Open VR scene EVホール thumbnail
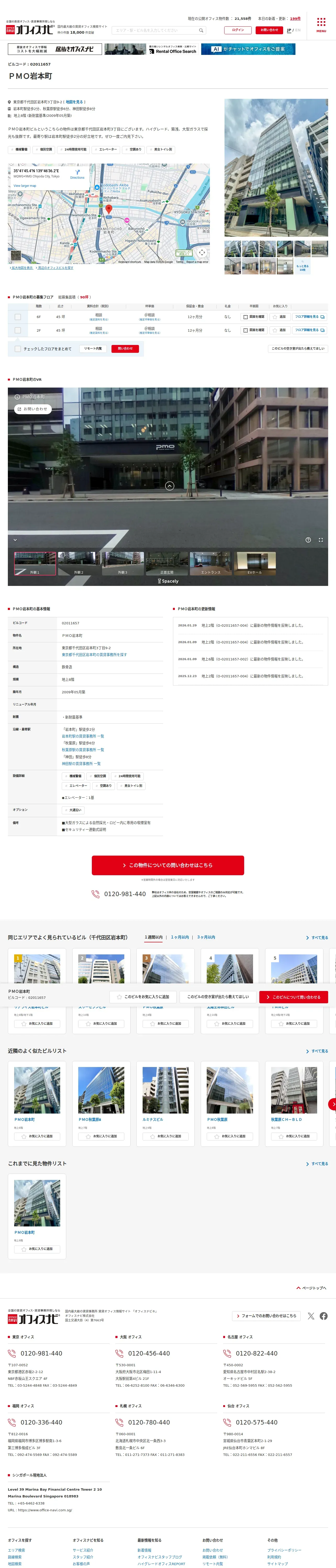This screenshot has height=1568, width=336. pos(255,563)
